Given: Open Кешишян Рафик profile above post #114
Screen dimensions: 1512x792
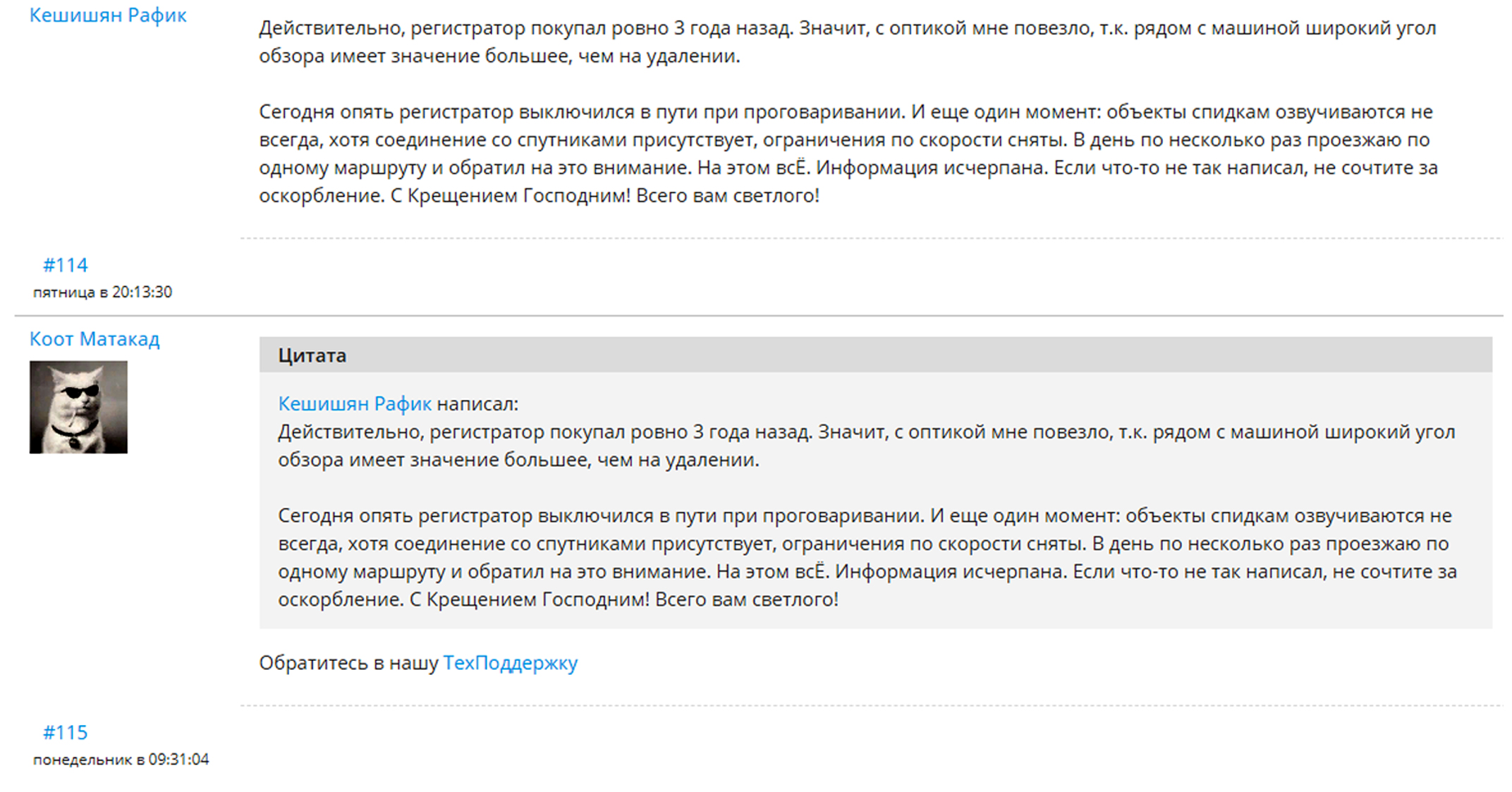Looking at the screenshot, I should click(108, 16).
